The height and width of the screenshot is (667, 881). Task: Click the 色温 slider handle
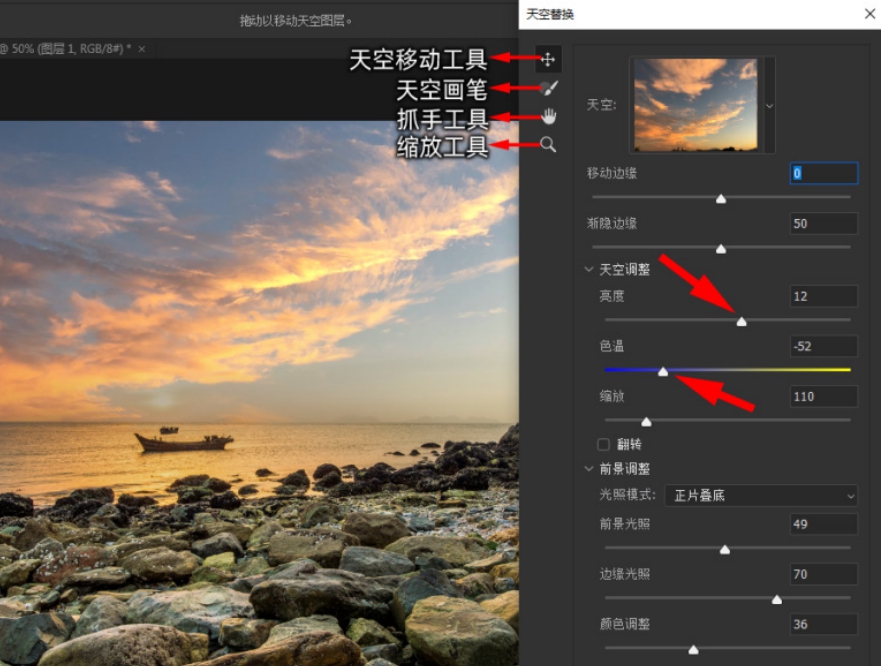click(663, 371)
